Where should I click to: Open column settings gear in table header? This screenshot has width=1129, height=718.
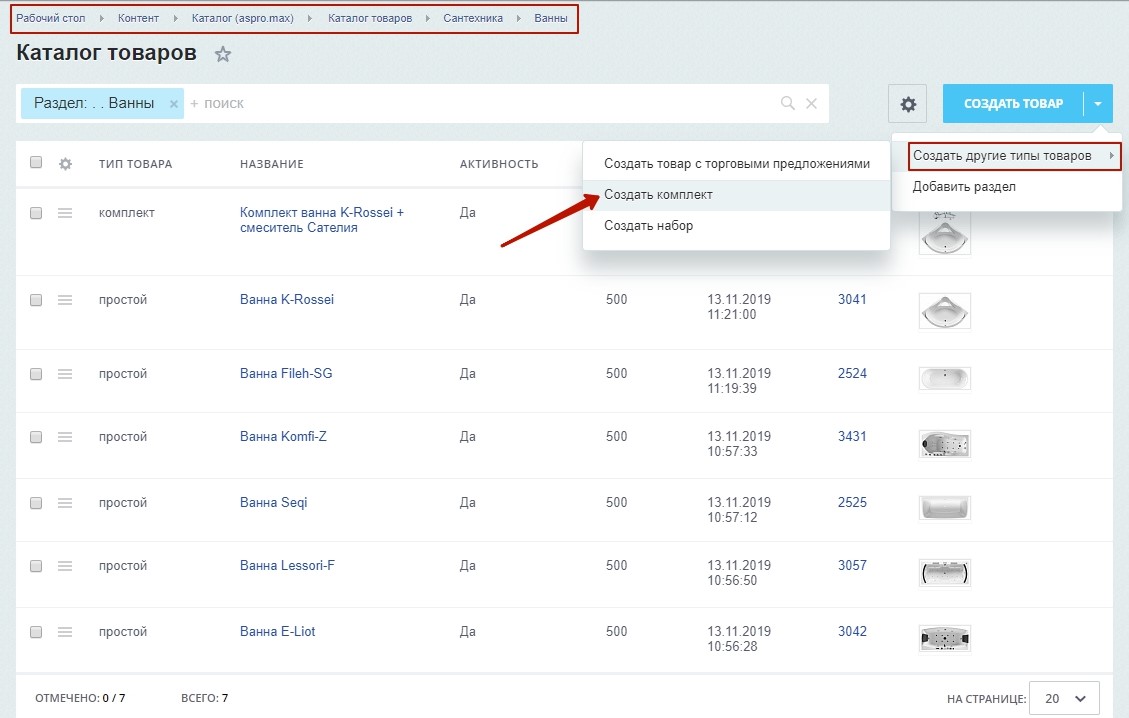point(66,164)
